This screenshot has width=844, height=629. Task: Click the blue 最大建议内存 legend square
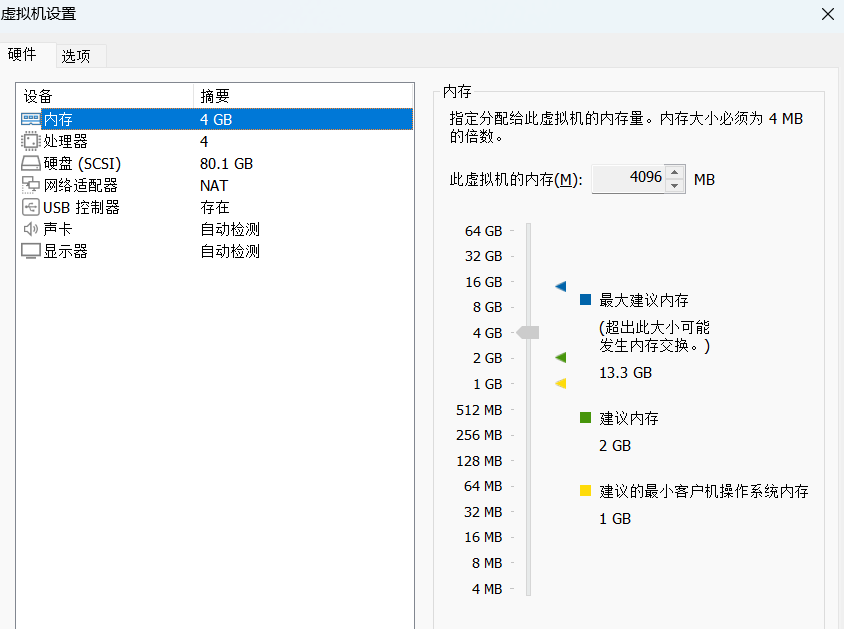pos(586,300)
